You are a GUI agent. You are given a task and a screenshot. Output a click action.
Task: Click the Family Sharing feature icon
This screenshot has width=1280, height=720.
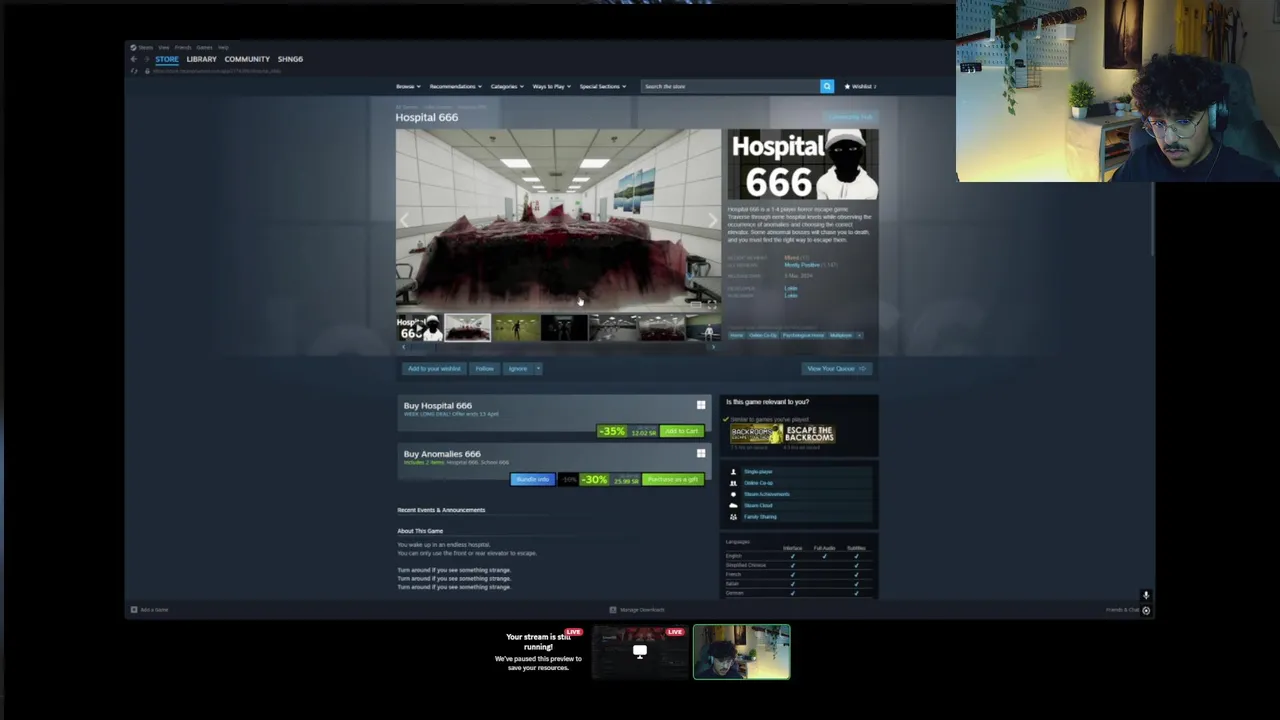[733, 516]
